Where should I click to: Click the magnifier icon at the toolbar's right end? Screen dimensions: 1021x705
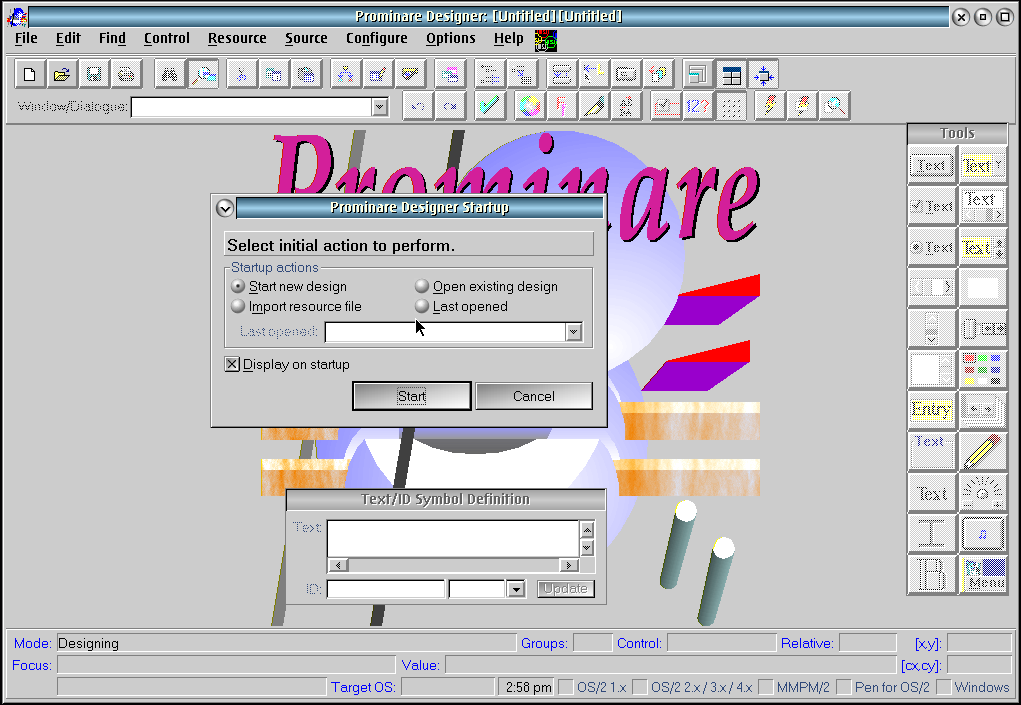(x=834, y=105)
